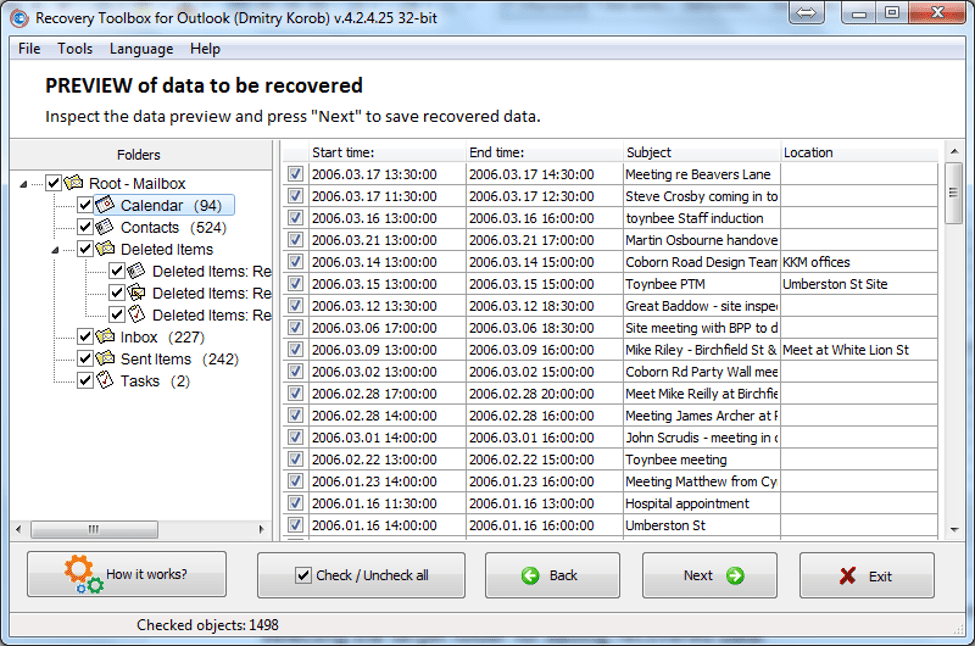Collapse the Root - Mailbox tree node

24,184
